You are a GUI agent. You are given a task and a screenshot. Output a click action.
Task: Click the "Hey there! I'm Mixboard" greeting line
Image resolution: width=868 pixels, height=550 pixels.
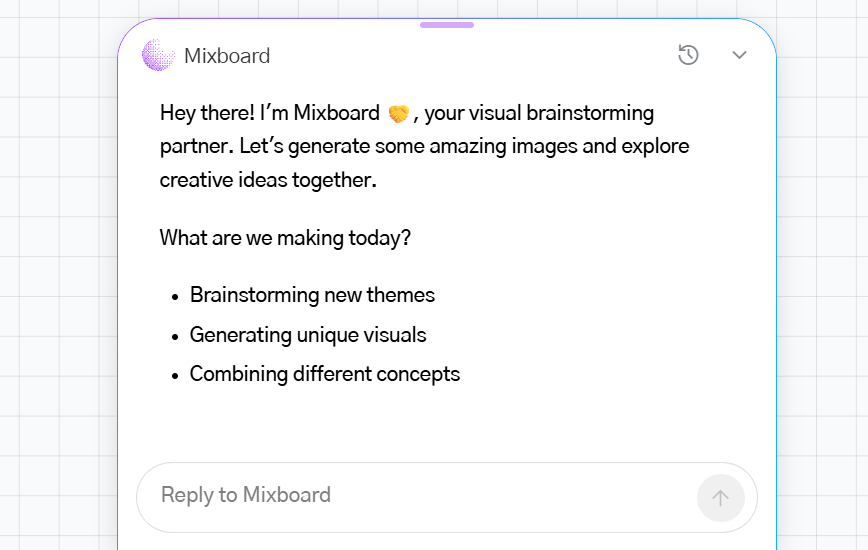270,113
